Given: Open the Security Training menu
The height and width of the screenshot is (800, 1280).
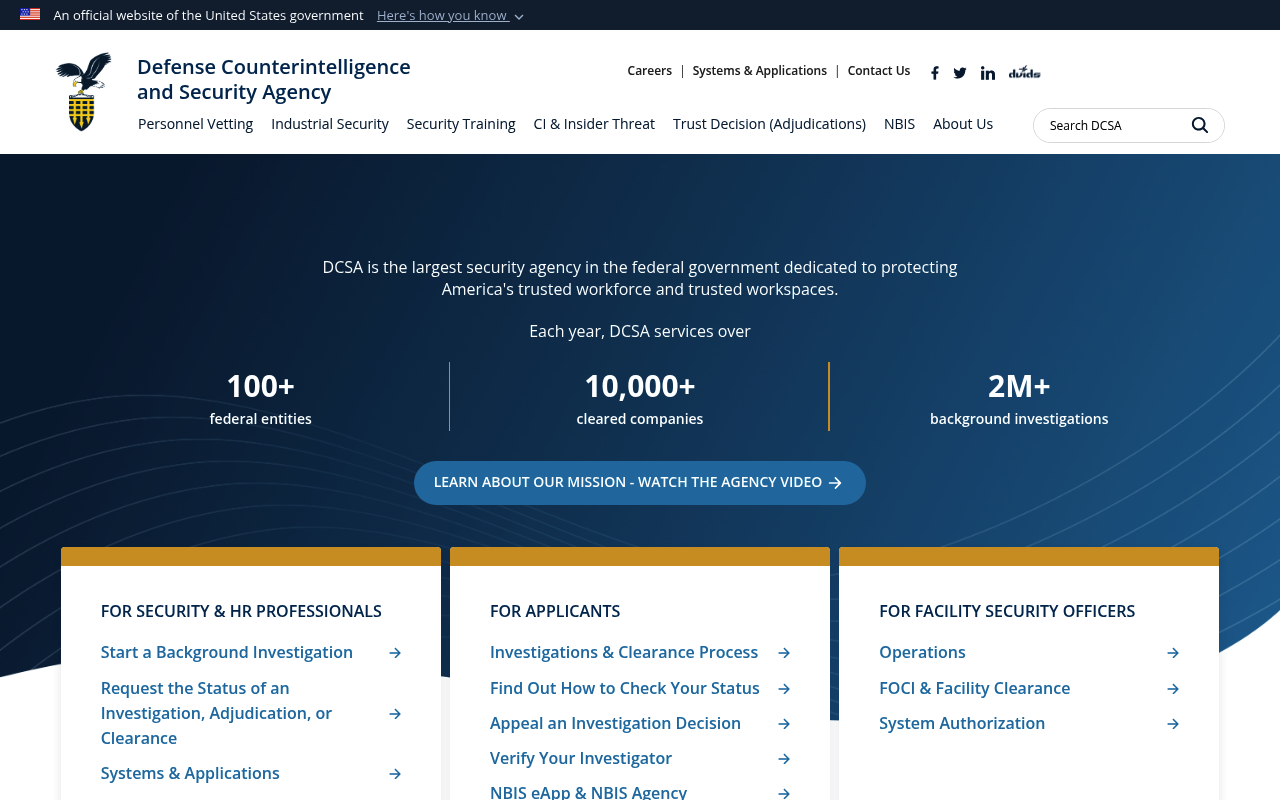Looking at the screenshot, I should coord(461,124).
